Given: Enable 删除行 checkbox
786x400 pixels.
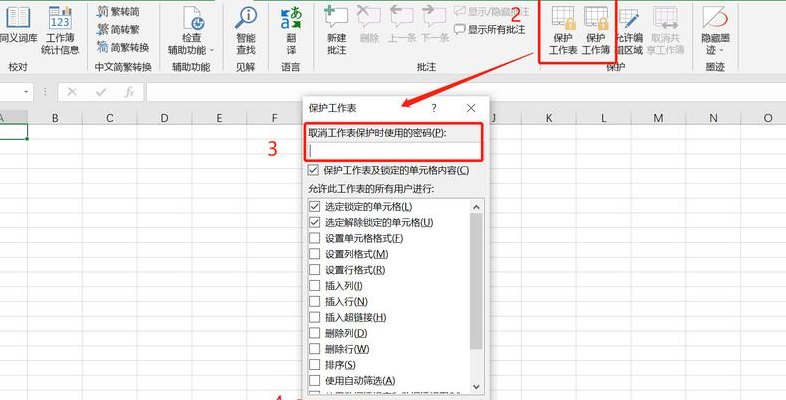Looking at the screenshot, I should tap(314, 349).
